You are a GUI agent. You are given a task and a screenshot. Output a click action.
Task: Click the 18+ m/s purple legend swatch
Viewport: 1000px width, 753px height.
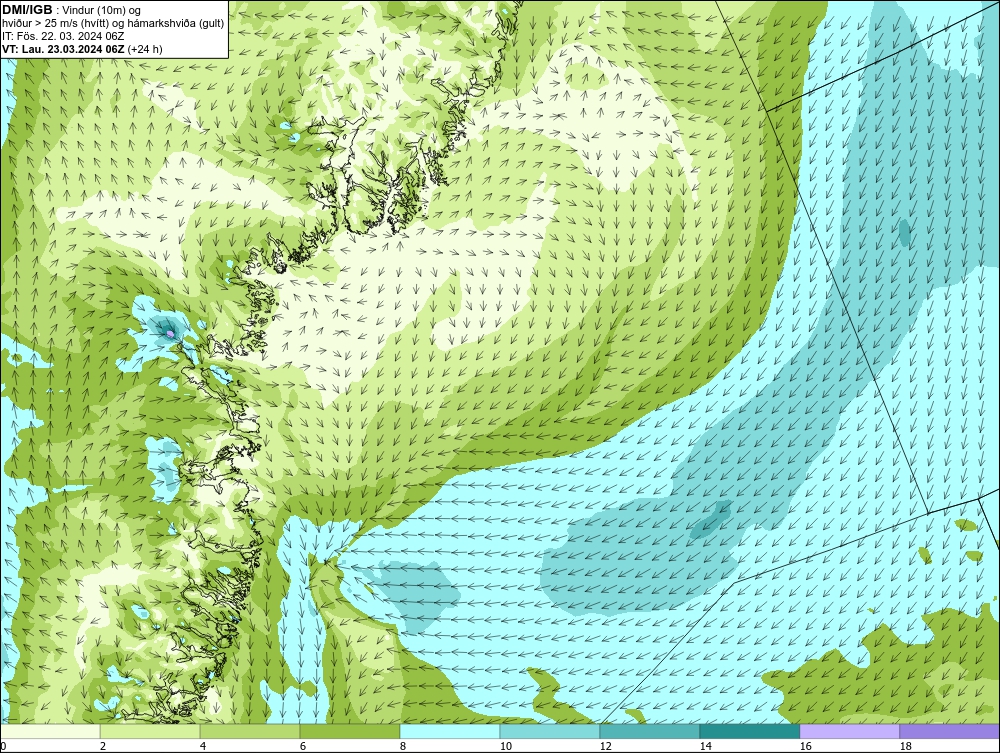click(949, 731)
